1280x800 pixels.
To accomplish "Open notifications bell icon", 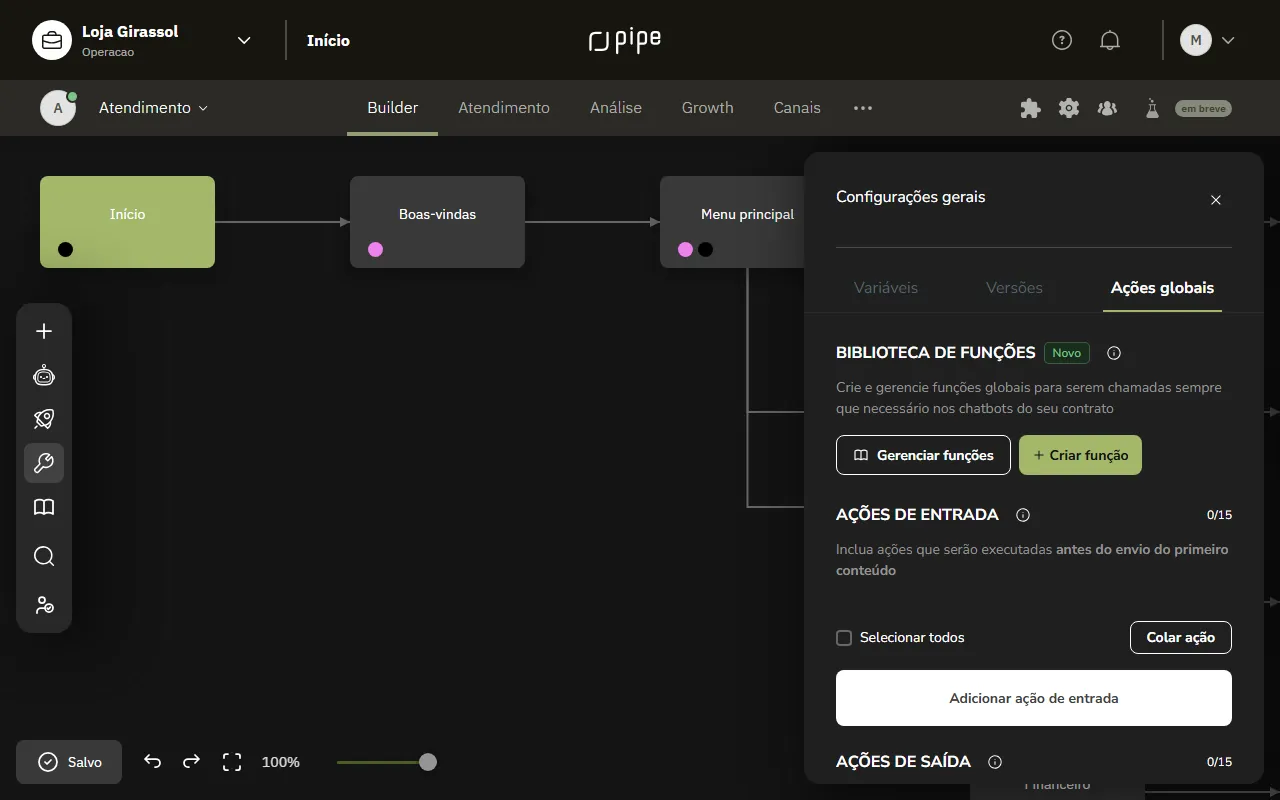I will 1110,40.
